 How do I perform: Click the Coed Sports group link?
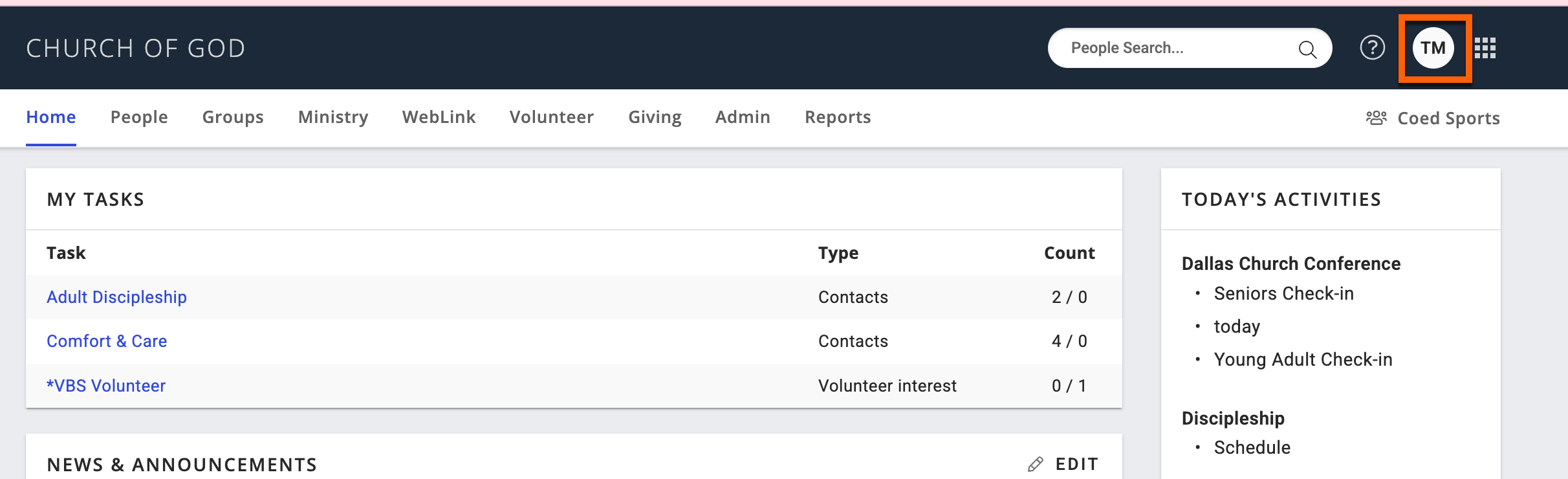click(1448, 118)
